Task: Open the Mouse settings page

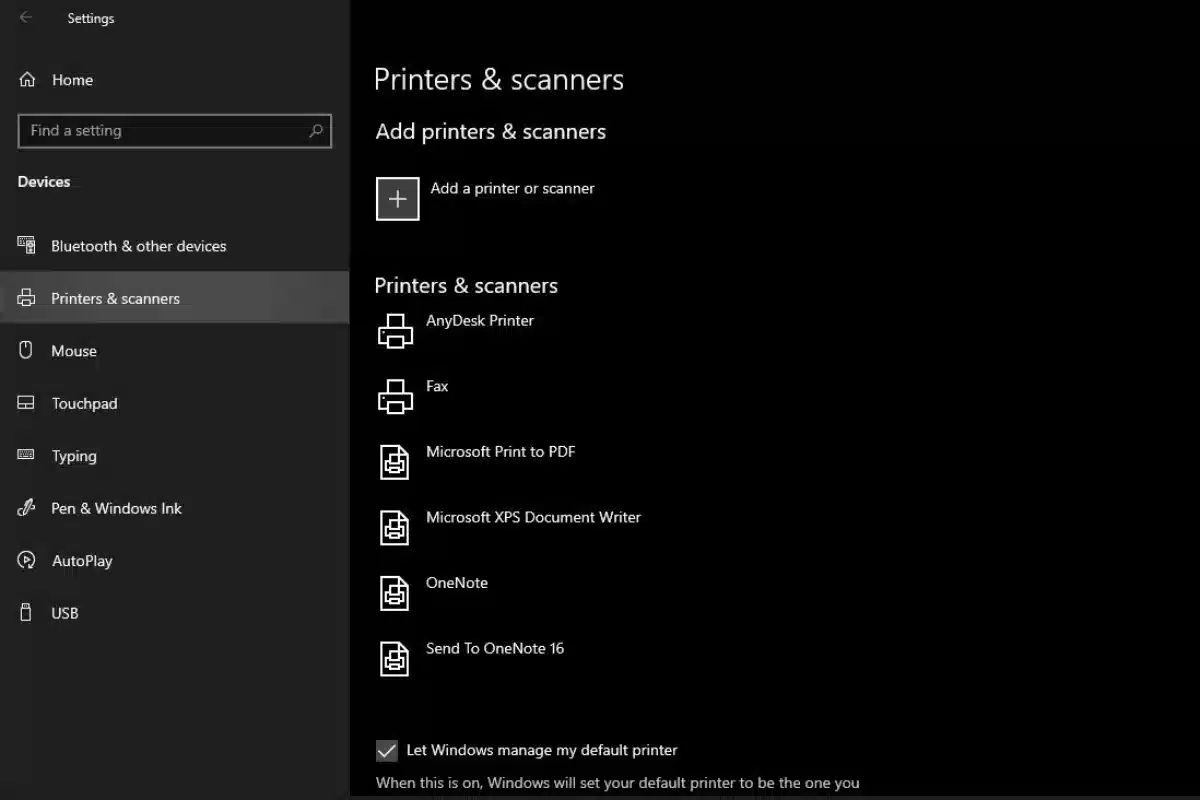Action: 74,351
